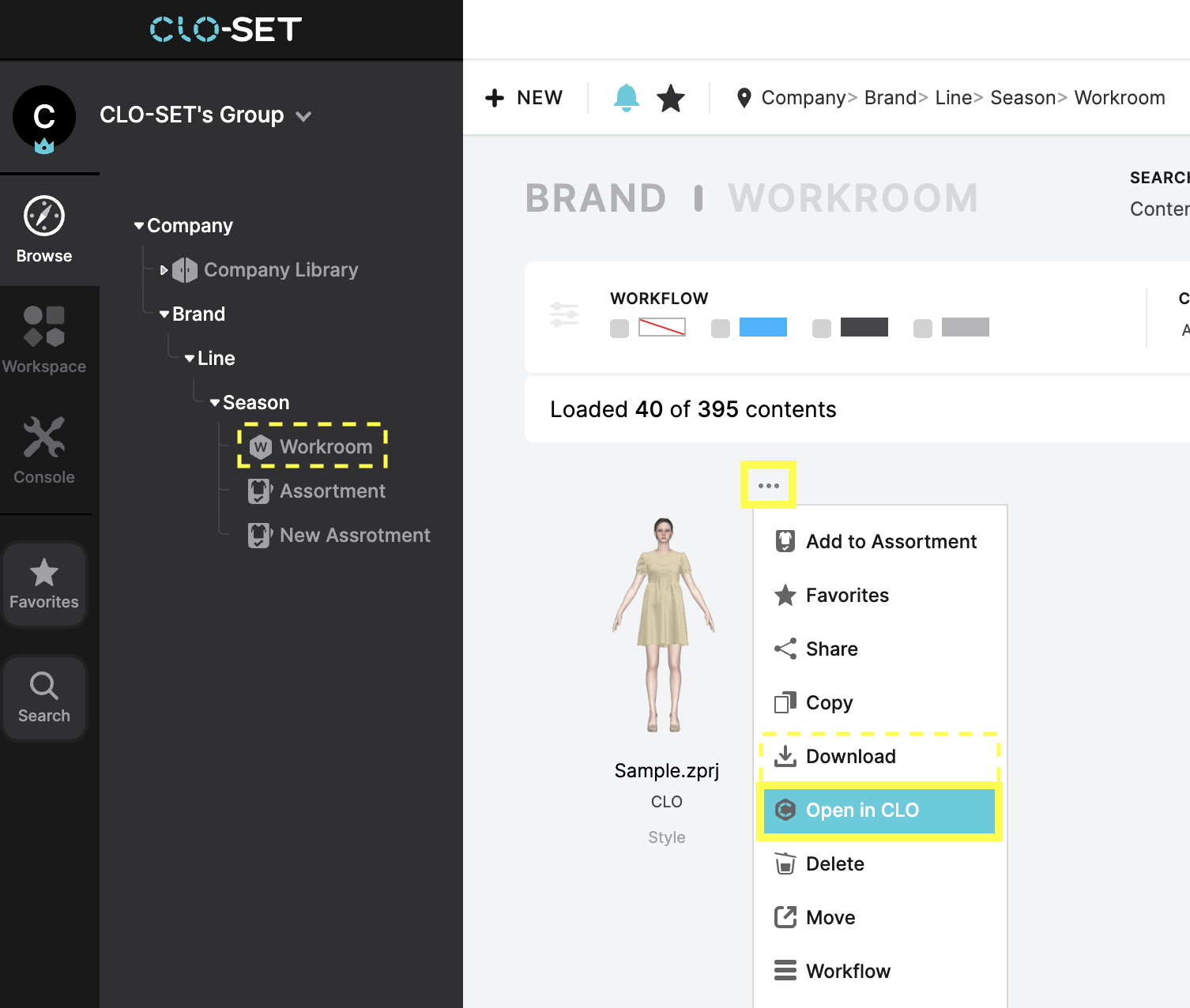
Task: Open the Sample.zprj dress thumbnail
Action: pos(664,624)
